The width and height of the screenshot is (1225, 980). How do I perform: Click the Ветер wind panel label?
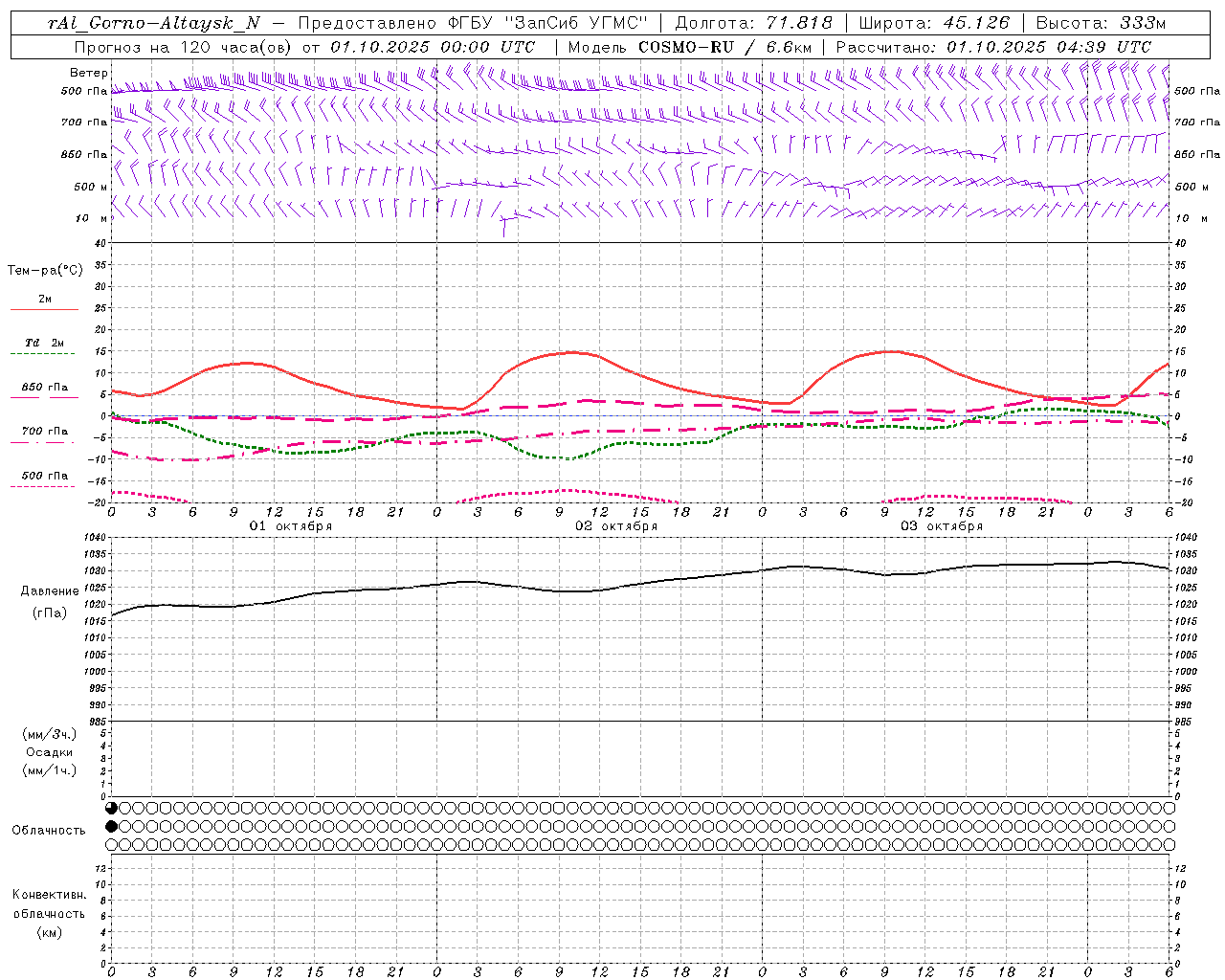88,73
